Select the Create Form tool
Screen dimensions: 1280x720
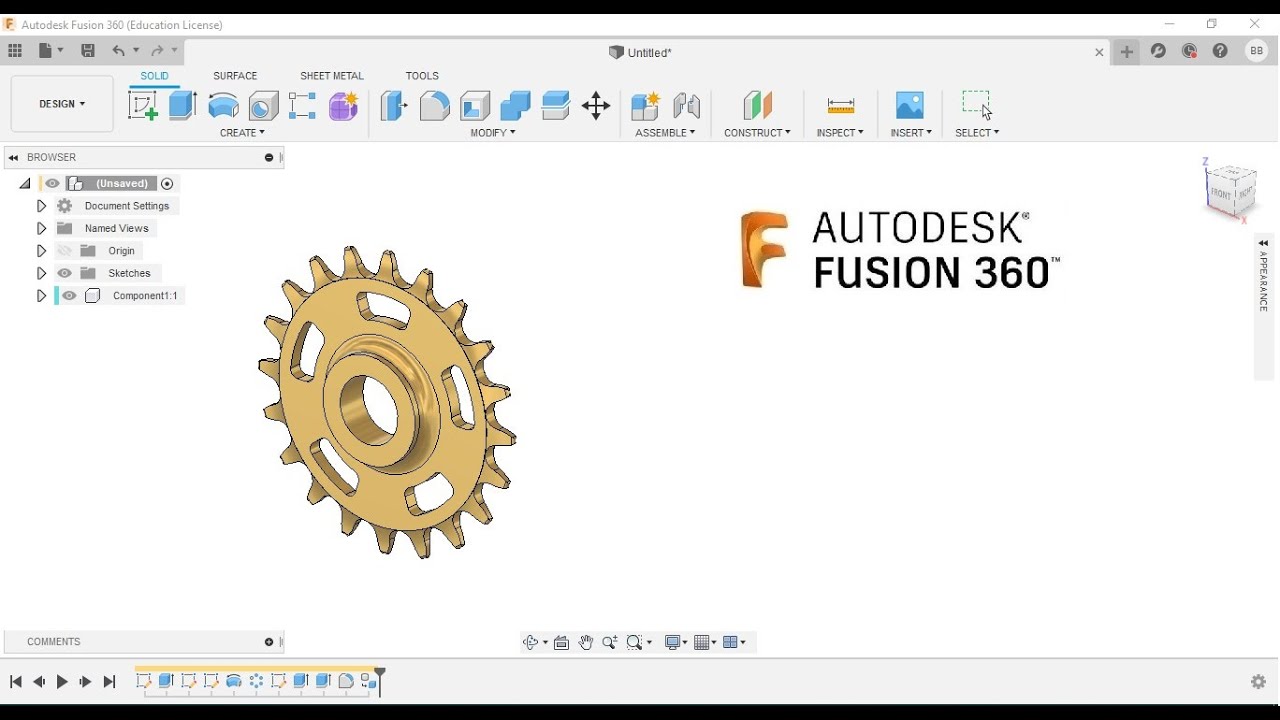coord(343,105)
